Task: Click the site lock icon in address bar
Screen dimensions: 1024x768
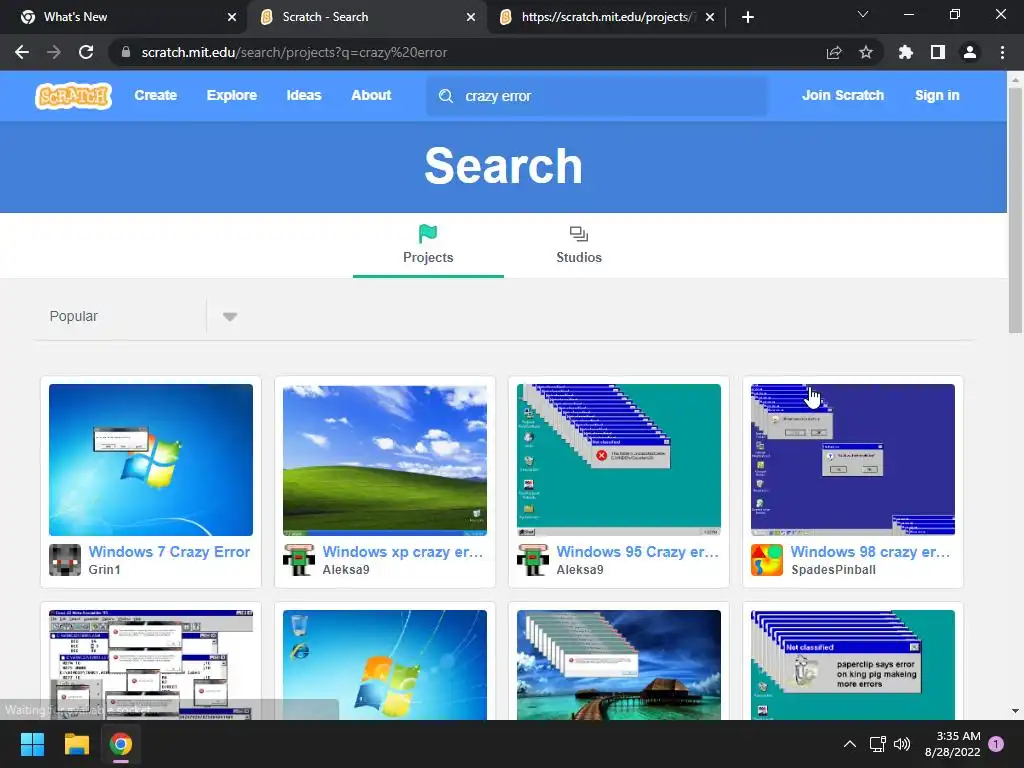Action: (x=126, y=52)
